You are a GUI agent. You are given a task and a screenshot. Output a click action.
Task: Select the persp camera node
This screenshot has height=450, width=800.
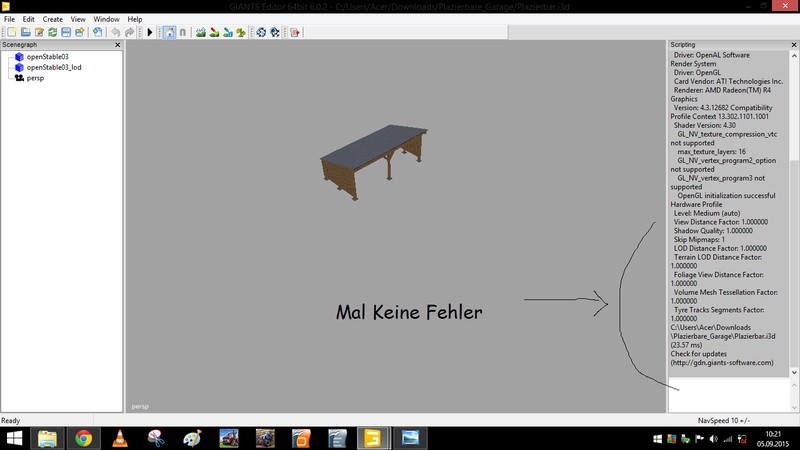[35, 77]
